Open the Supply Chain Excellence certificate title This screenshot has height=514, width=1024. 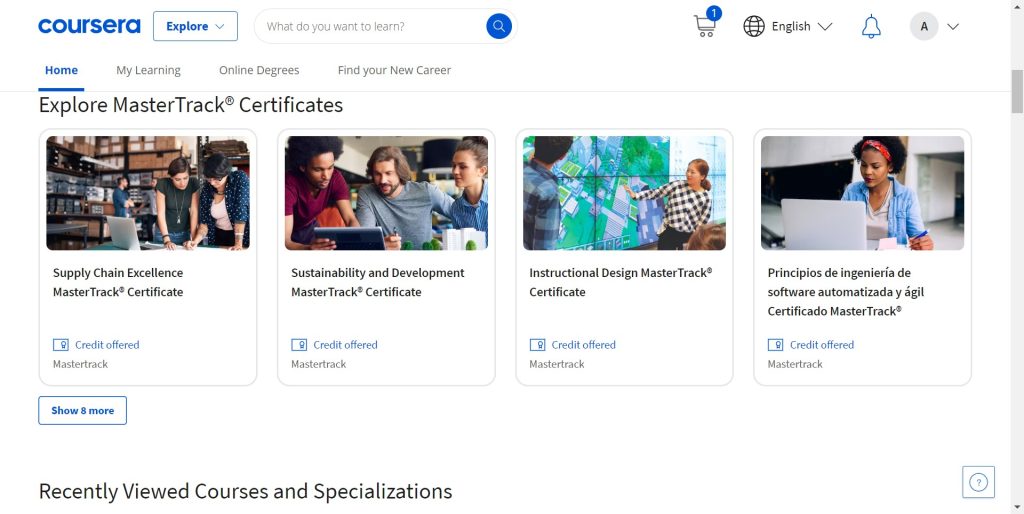tap(118, 282)
